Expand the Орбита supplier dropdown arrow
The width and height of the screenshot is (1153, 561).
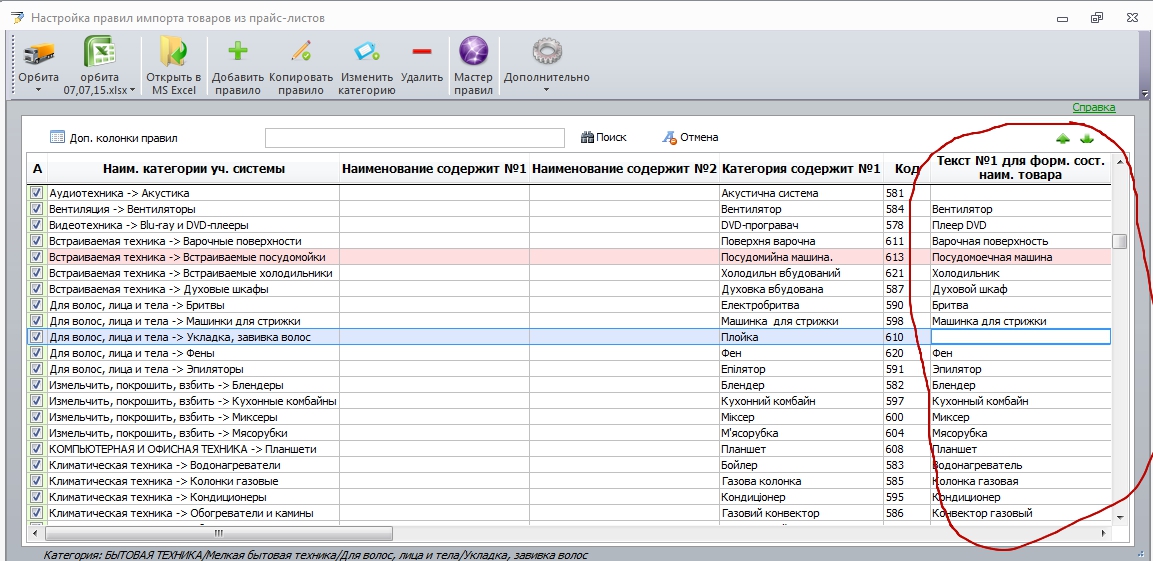pyautogui.click(x=38, y=90)
